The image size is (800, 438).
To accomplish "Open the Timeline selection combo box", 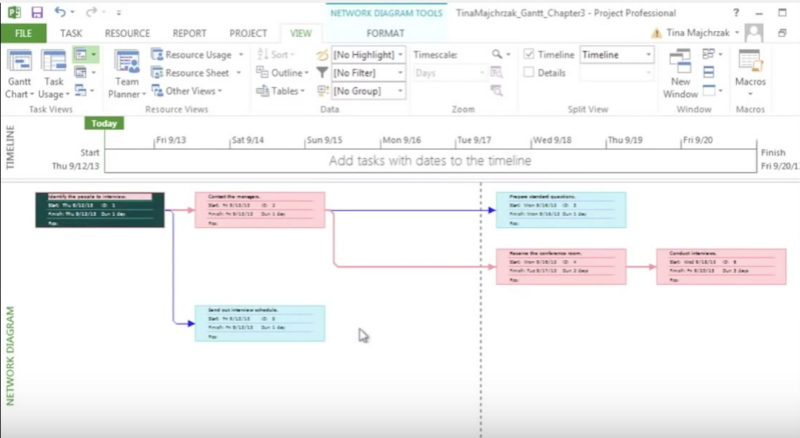I will click(x=617, y=55).
